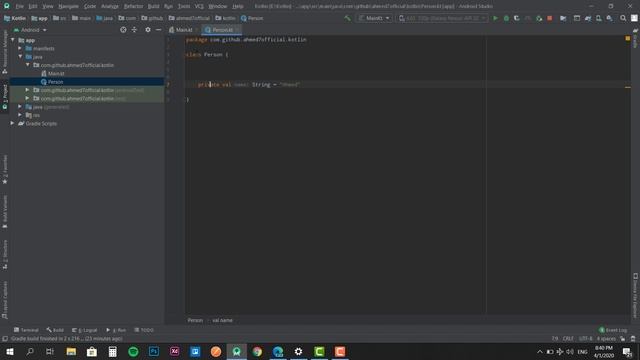The width and height of the screenshot is (640, 360).
Task: Expand Gradle Scripts node
Action: [13, 123]
